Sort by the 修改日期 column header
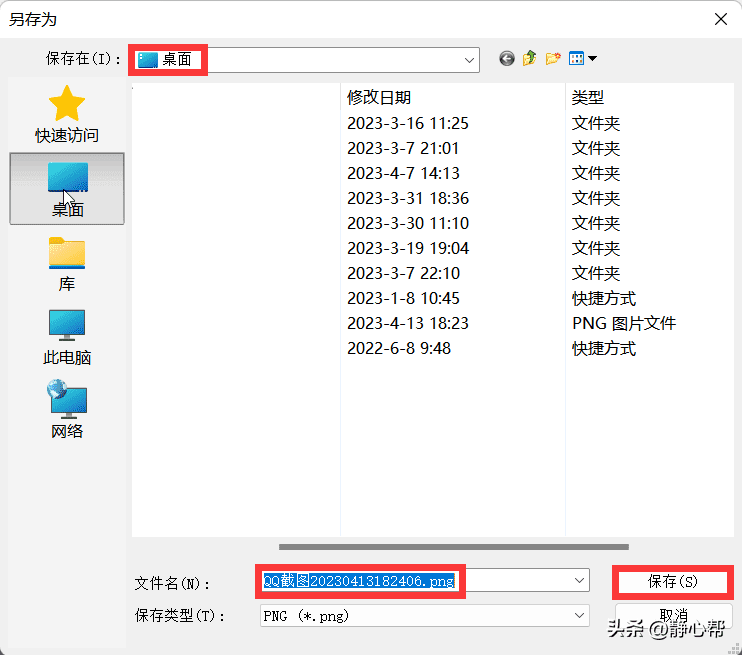Viewport: 742px width, 655px height. [x=379, y=97]
